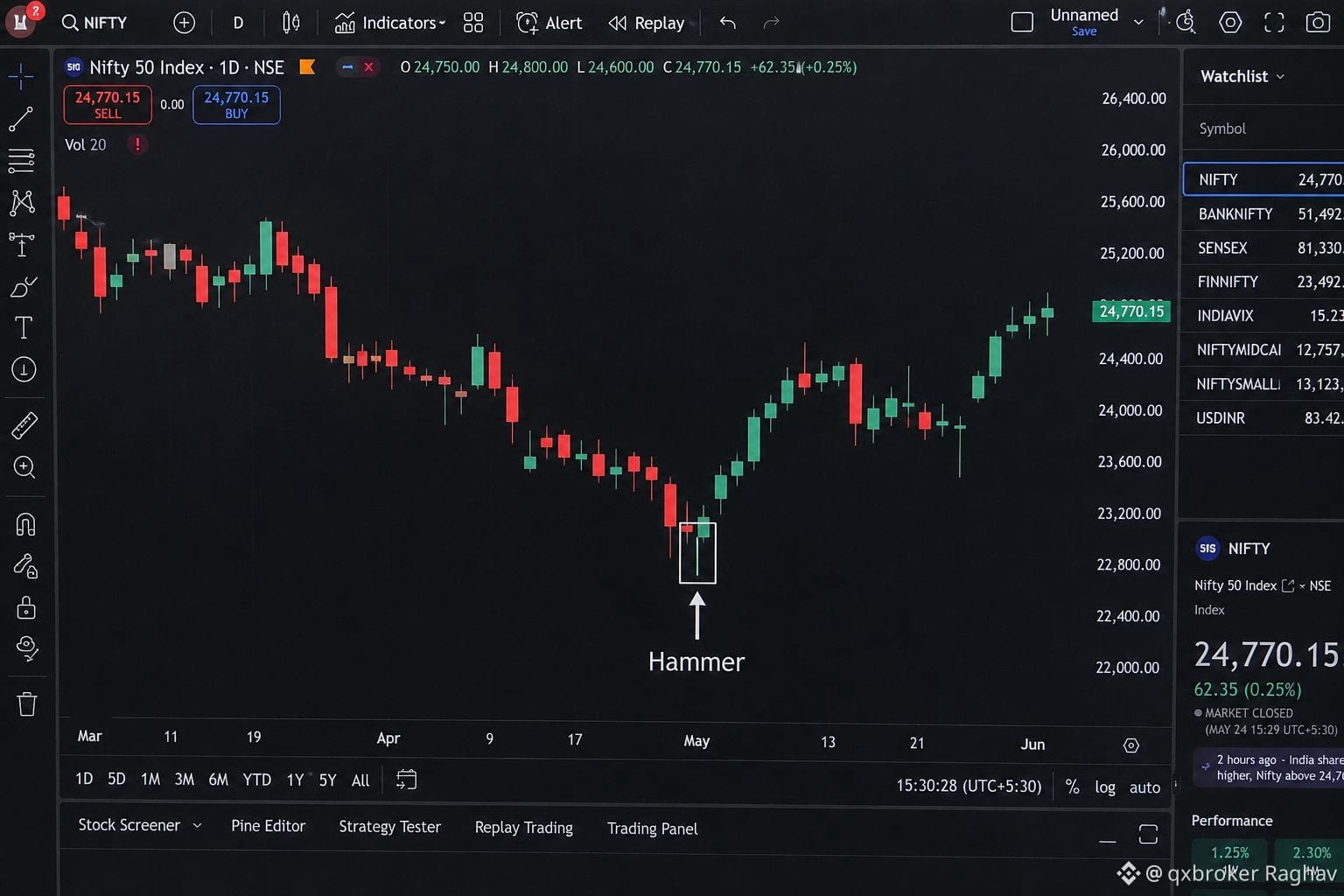1344x896 pixels.
Task: Select BANKNIFTY in the watchlist
Action: 1263,213
